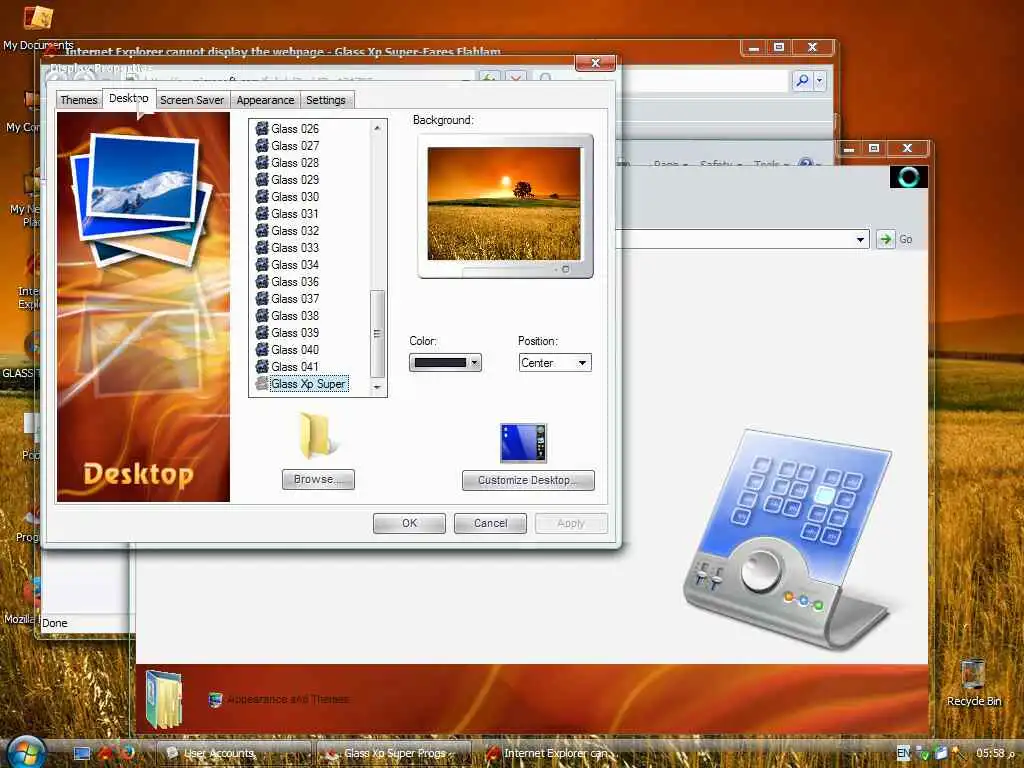Image resolution: width=1024 pixels, height=768 pixels.
Task: Choose Glass 040 background
Action: [x=295, y=349]
